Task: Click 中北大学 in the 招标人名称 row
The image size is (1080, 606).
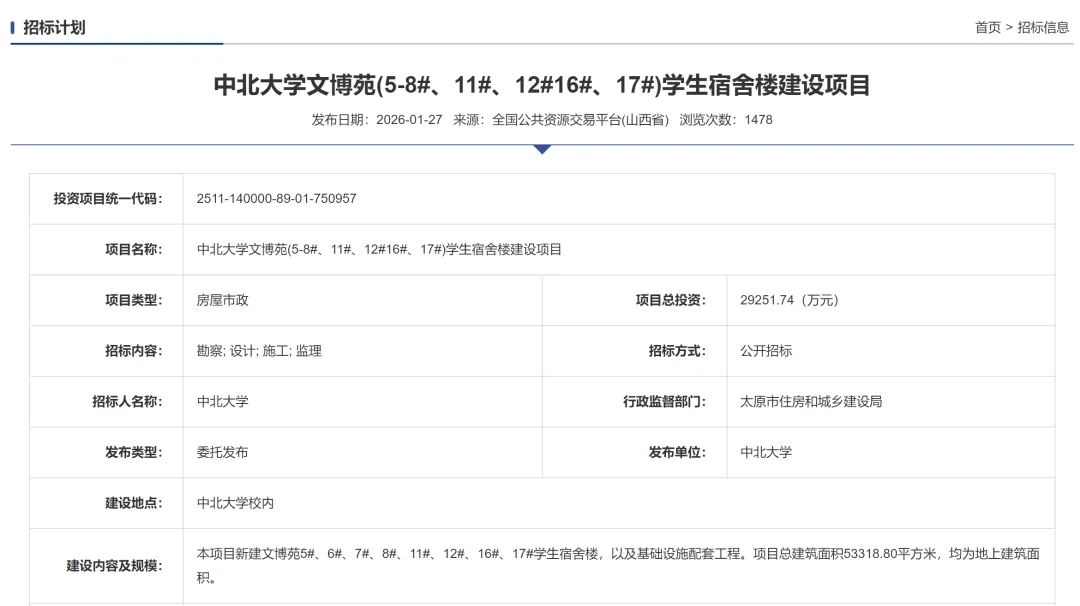Action: [x=222, y=401]
